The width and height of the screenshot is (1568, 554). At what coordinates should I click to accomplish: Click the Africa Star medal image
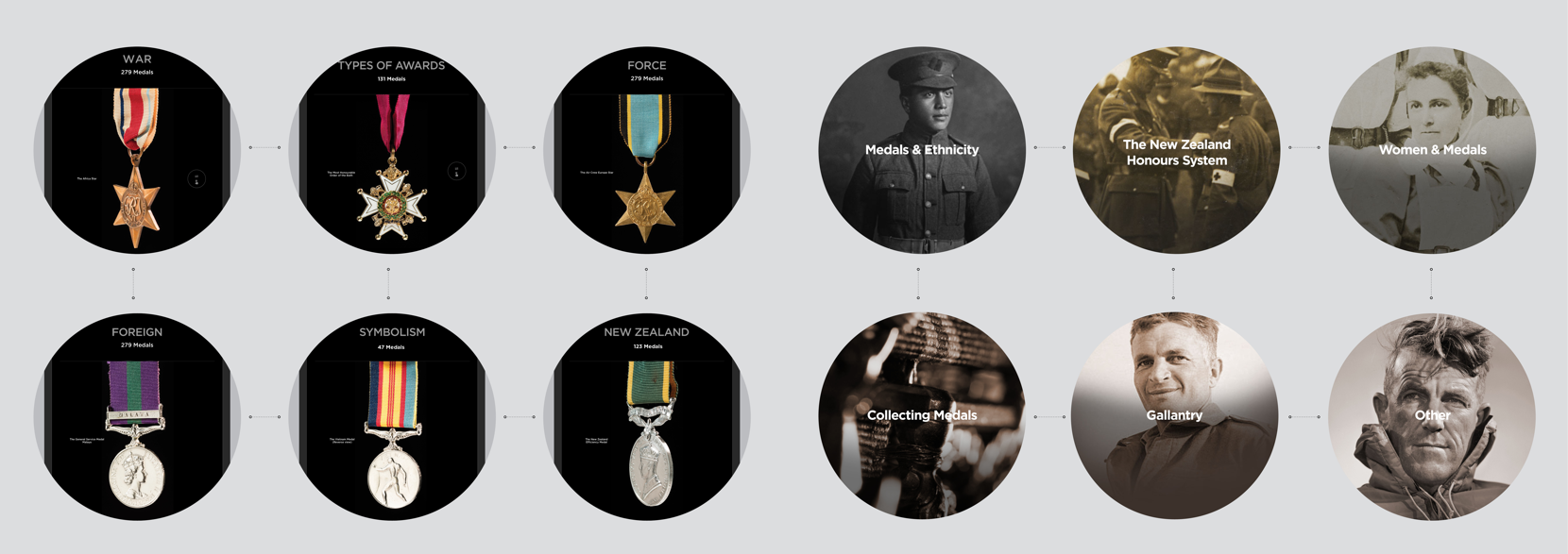click(x=136, y=169)
